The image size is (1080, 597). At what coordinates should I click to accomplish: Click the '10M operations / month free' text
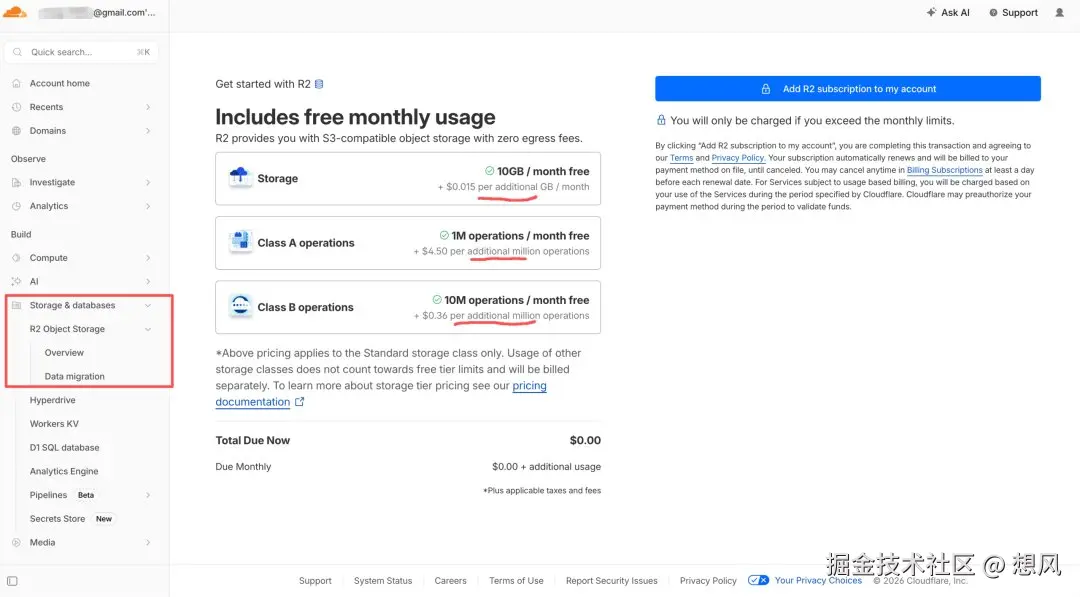[517, 300]
